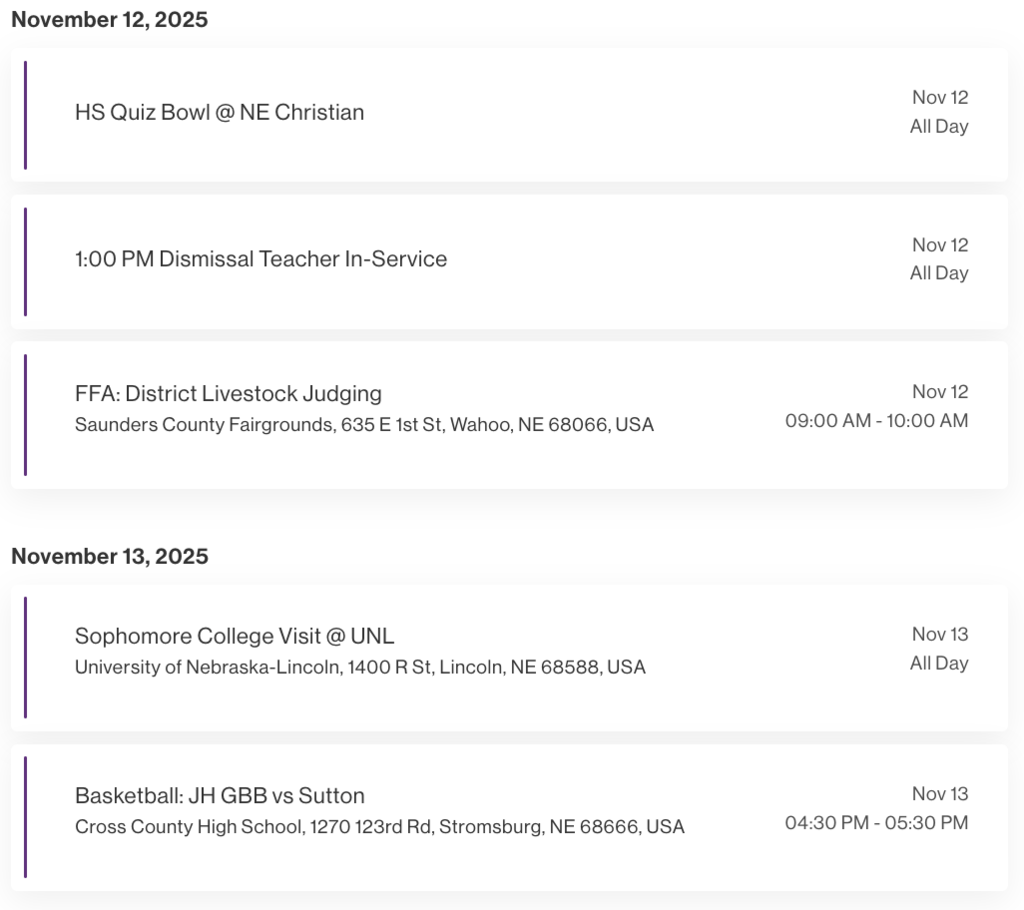This screenshot has width=1024, height=910.
Task: Click the November 13, 2025 date heading
Action: [110, 557]
